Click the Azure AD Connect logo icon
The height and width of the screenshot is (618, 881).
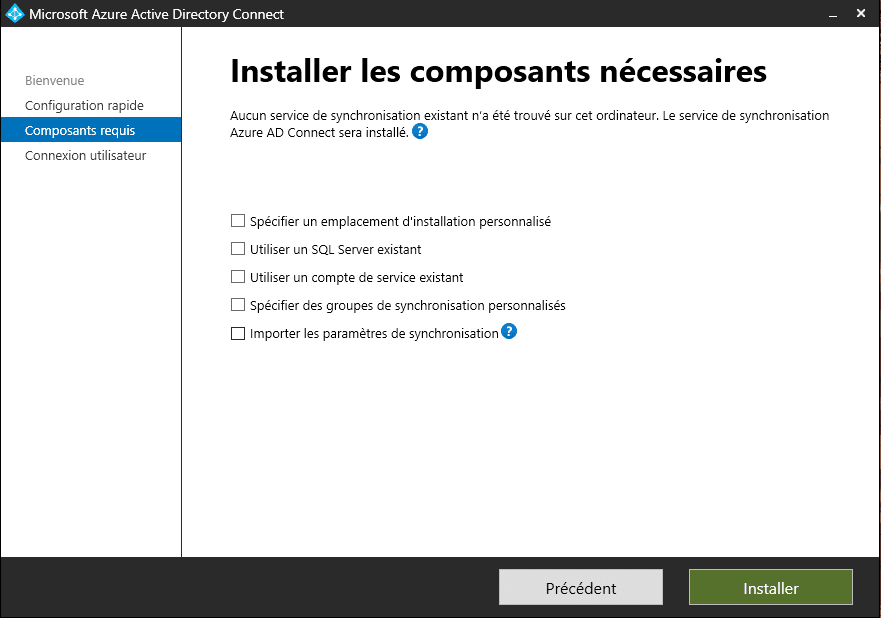click(x=14, y=14)
